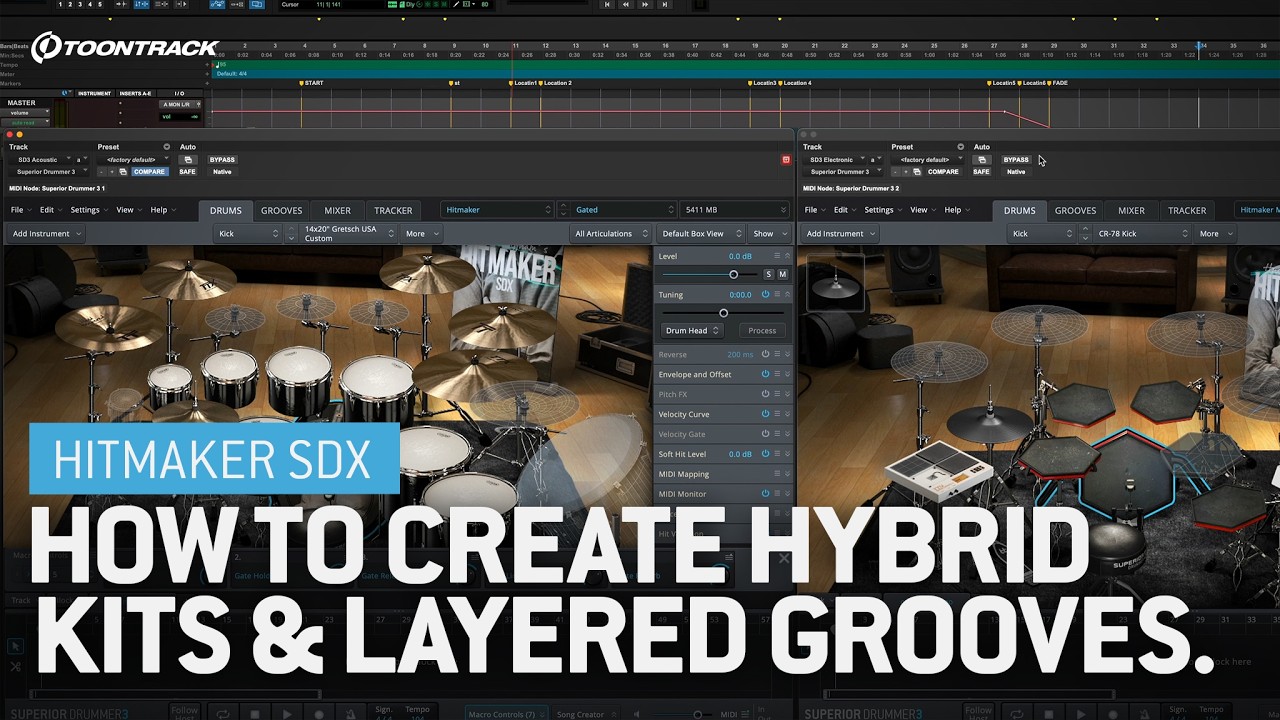Image resolution: width=1280 pixels, height=720 pixels.
Task: Click COMPARE in the left plugin window
Action: pyautogui.click(x=149, y=172)
